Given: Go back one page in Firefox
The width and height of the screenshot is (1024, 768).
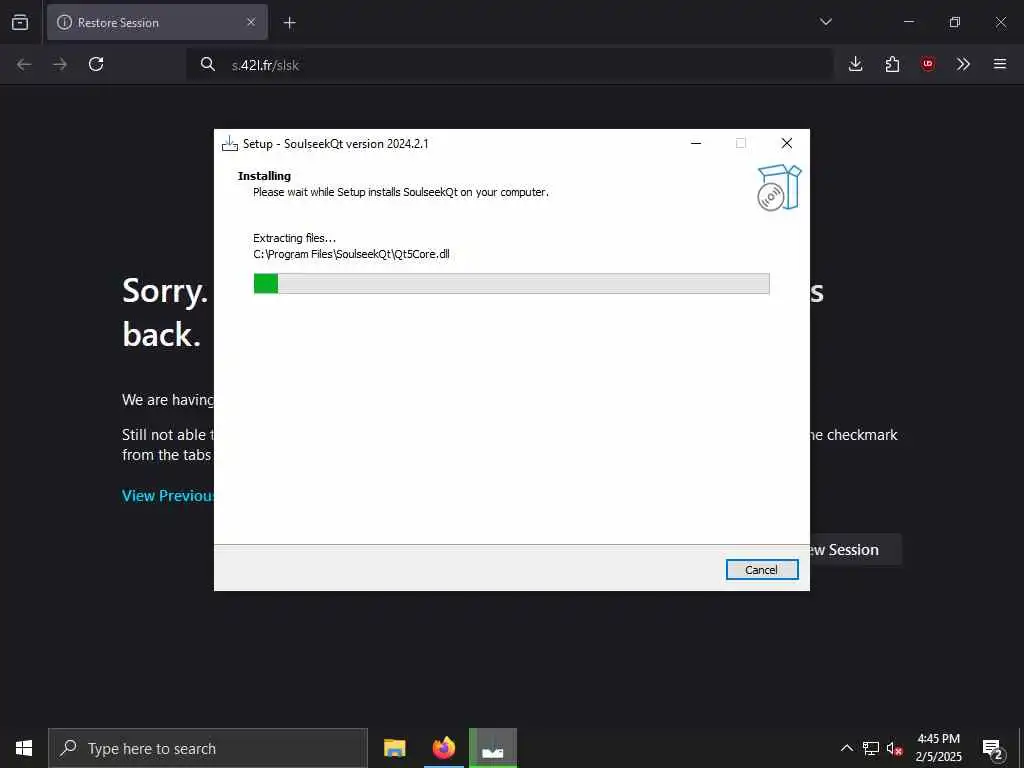Looking at the screenshot, I should click(x=24, y=64).
